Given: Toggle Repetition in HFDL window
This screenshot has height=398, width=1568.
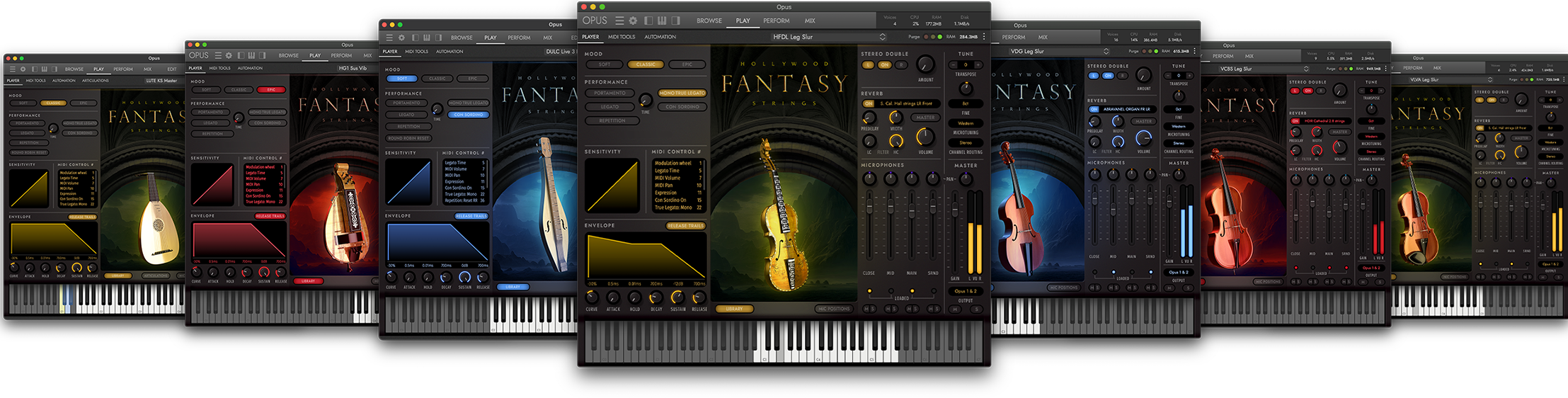Looking at the screenshot, I should pos(613,120).
